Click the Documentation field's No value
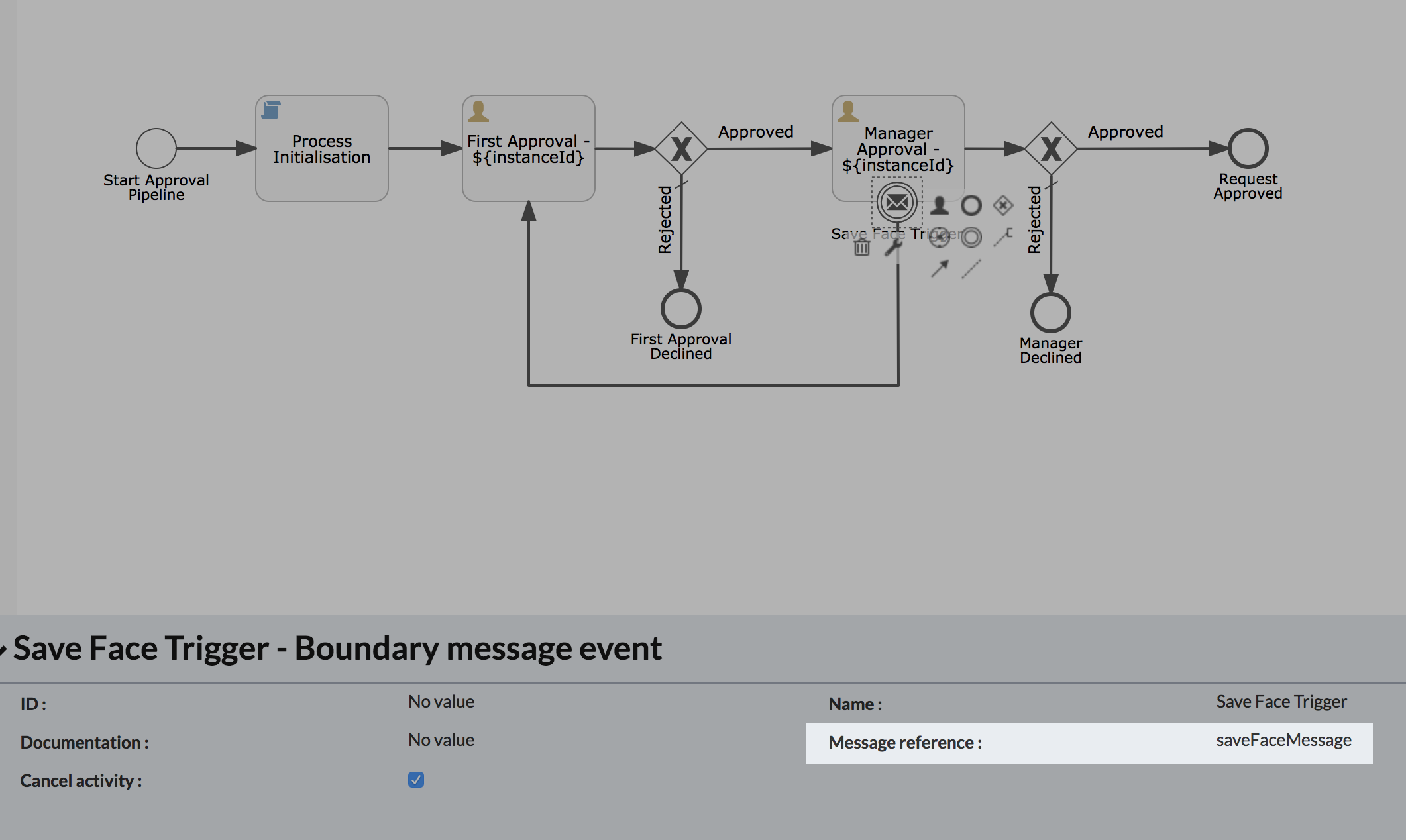The image size is (1406, 840). click(x=441, y=740)
